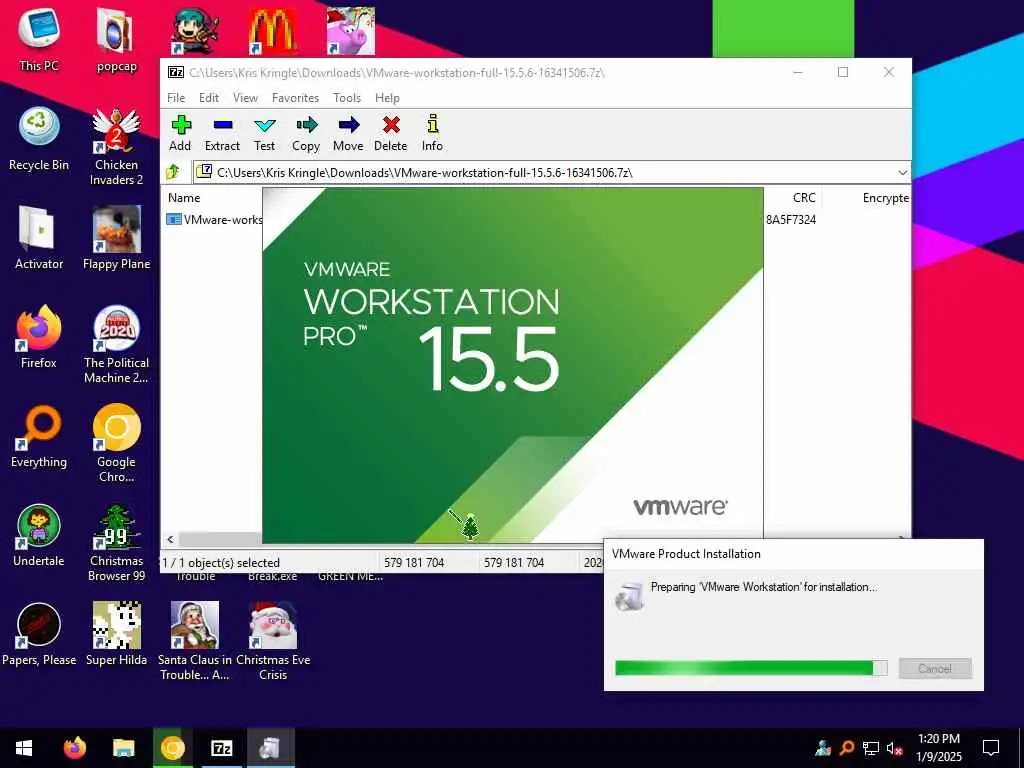This screenshot has height=768, width=1024.
Task: Expand the address path dropdown in 7-Zip
Action: coord(902,172)
